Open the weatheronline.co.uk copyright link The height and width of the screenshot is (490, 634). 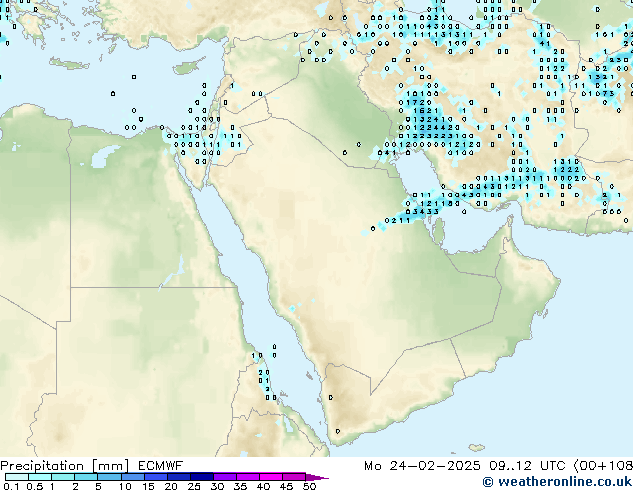coord(557,482)
